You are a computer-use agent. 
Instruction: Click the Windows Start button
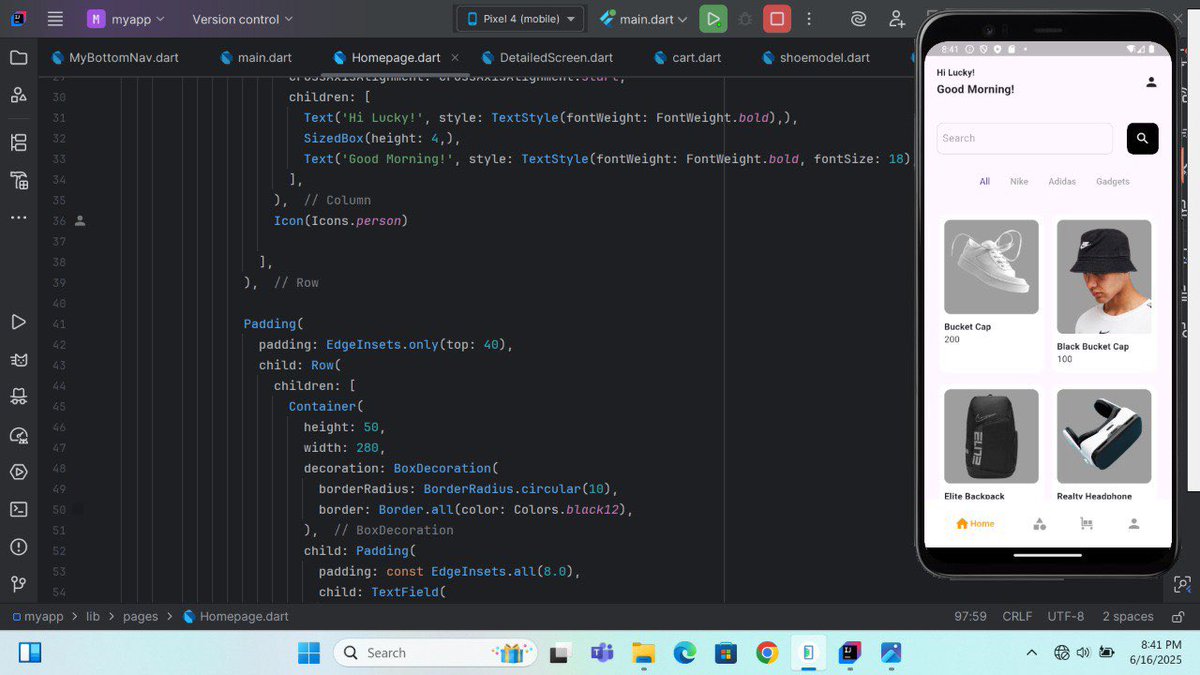pyautogui.click(x=308, y=653)
